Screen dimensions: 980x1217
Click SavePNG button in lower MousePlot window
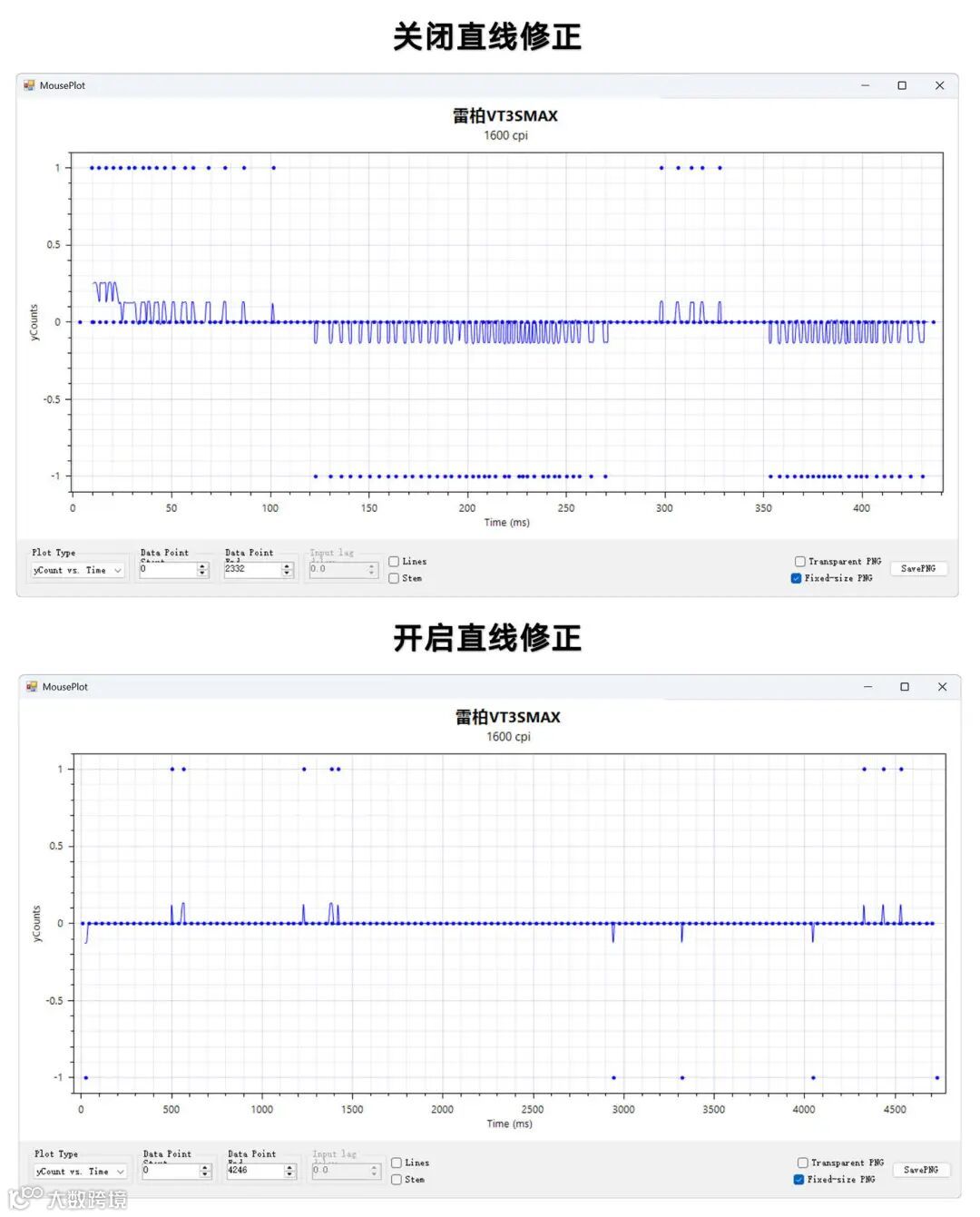921,1170
